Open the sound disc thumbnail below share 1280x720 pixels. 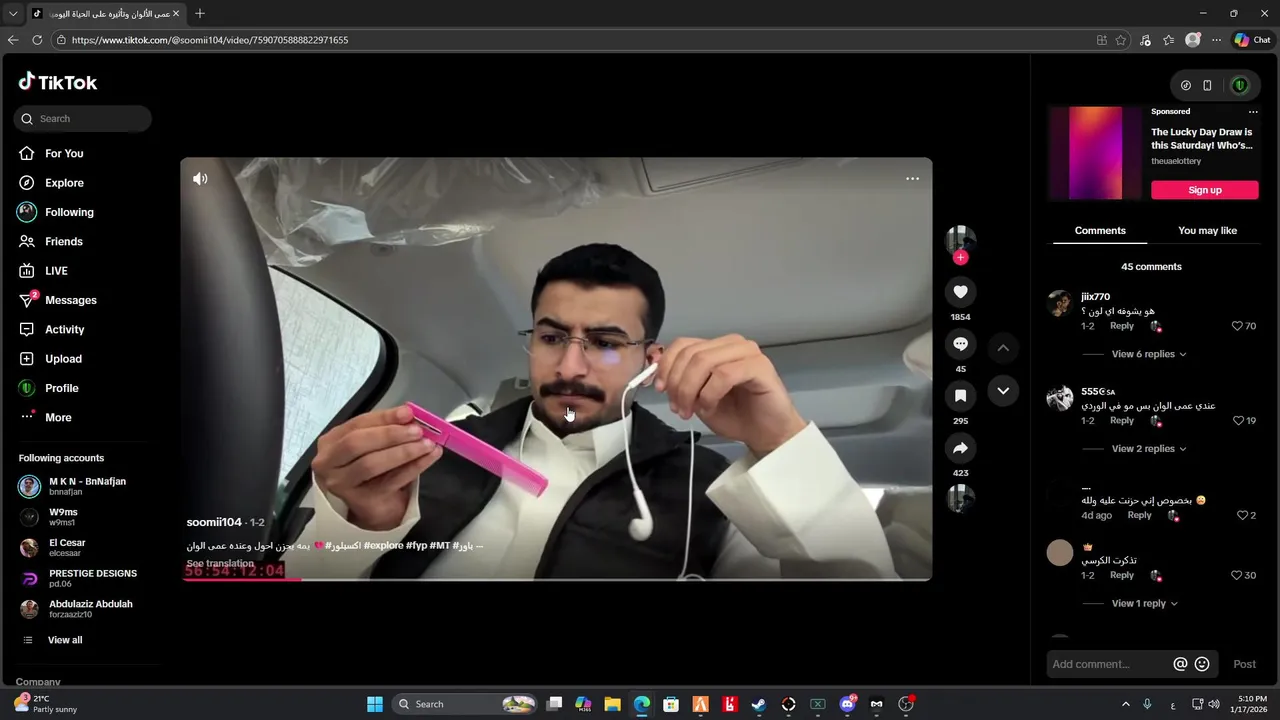pos(960,498)
